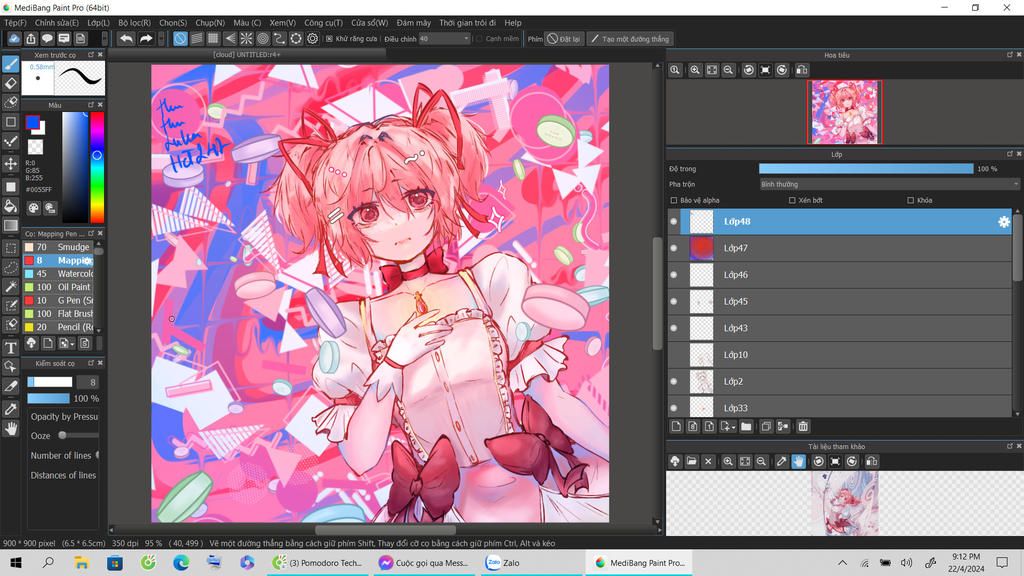Click the hue color strip
Image resolution: width=1024 pixels, height=576 pixels.
[97, 167]
